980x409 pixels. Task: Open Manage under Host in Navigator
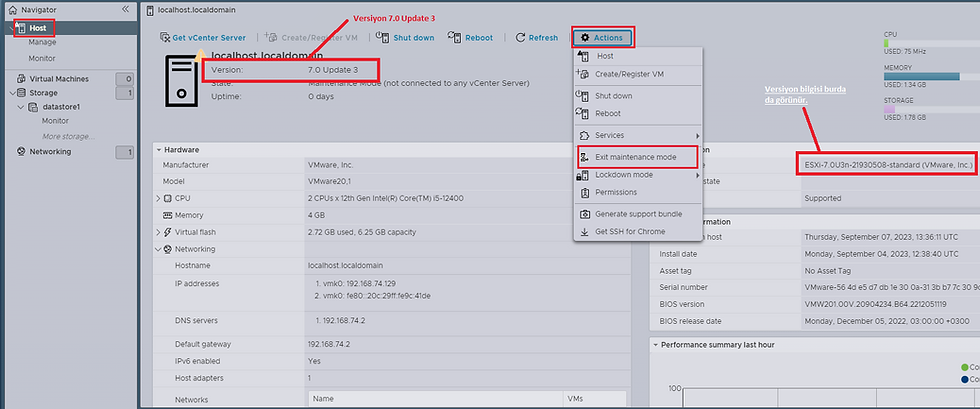click(x=42, y=43)
